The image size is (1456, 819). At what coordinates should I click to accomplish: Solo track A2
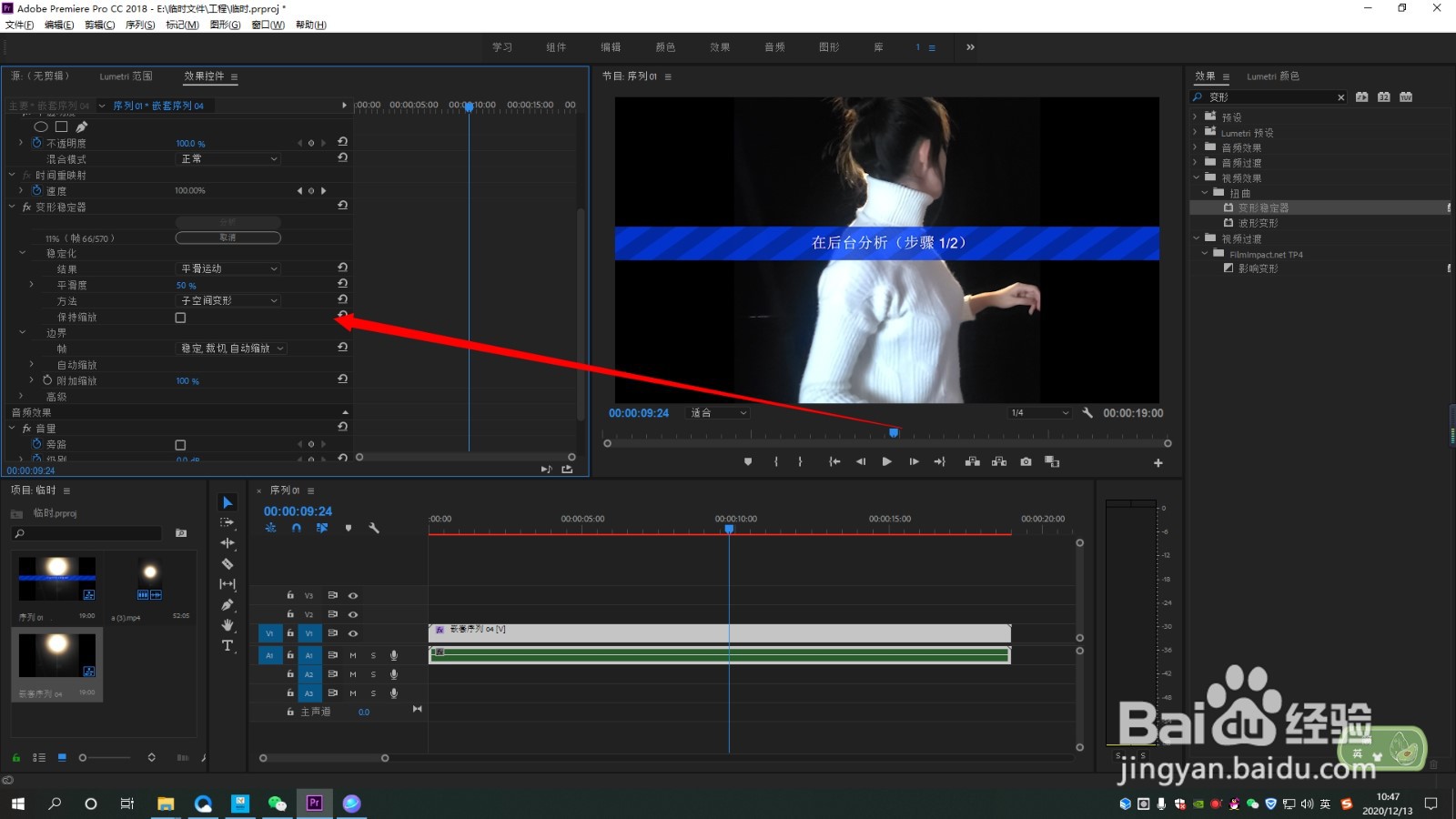coord(373,674)
